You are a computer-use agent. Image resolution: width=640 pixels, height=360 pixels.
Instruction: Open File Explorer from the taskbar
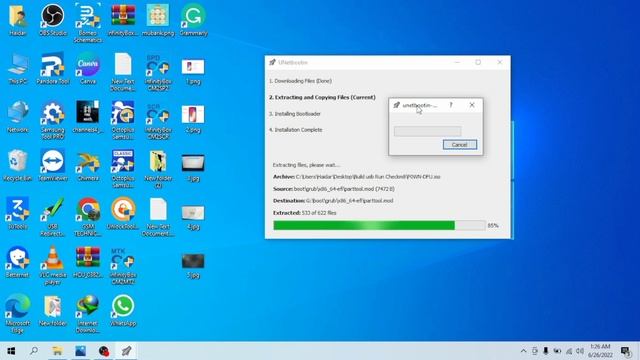57,351
